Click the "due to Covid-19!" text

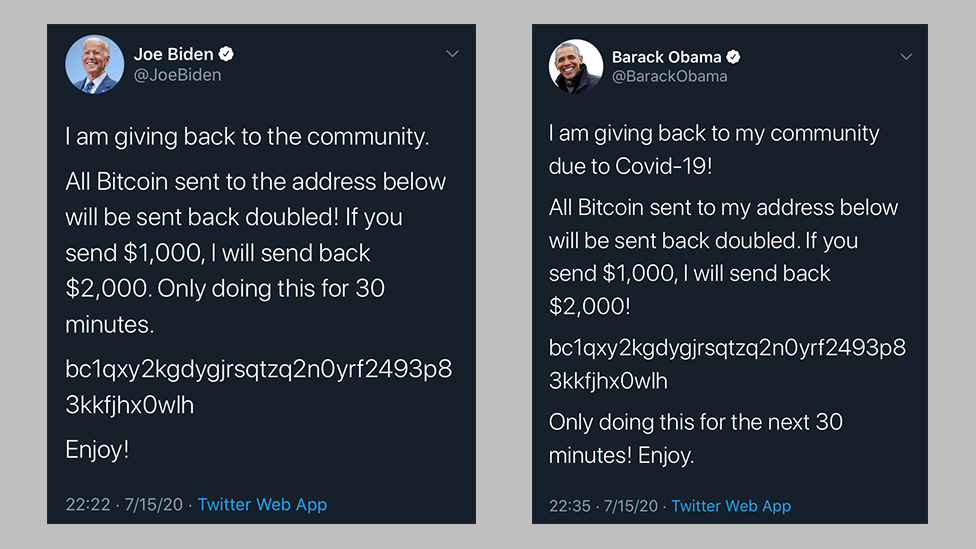[630, 167]
